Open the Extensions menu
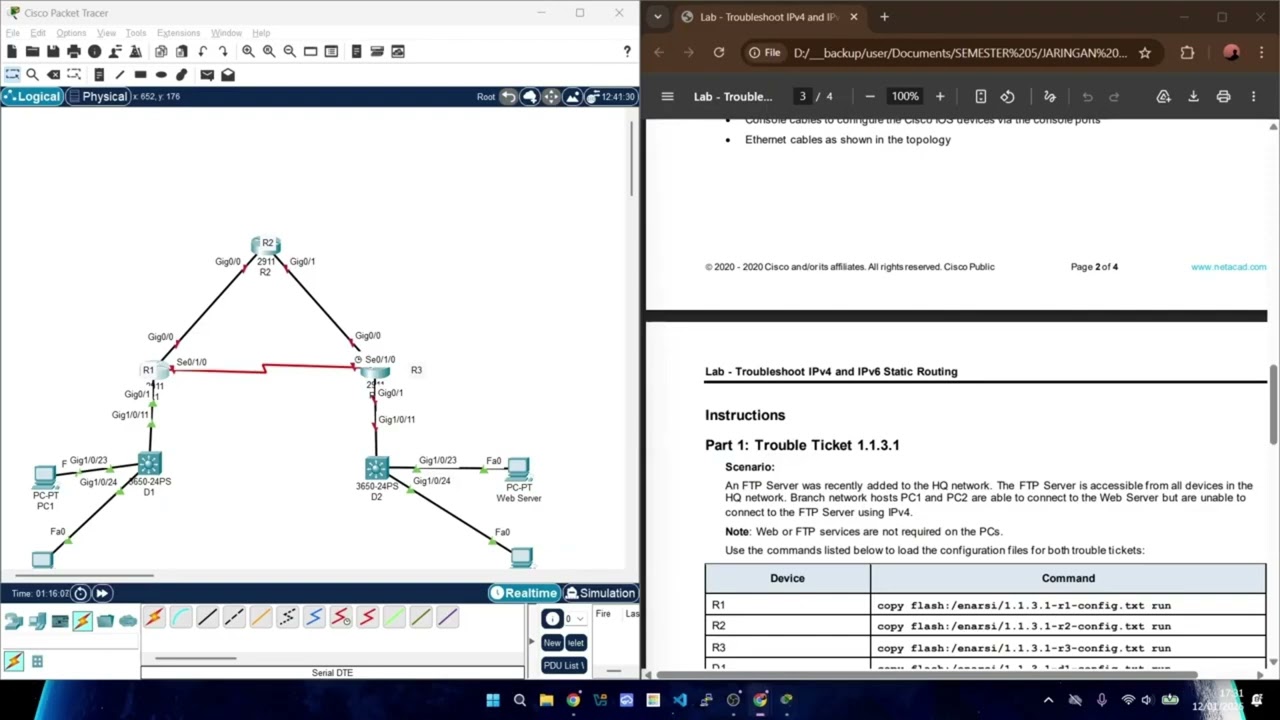The width and height of the screenshot is (1280, 720). pyautogui.click(x=178, y=33)
